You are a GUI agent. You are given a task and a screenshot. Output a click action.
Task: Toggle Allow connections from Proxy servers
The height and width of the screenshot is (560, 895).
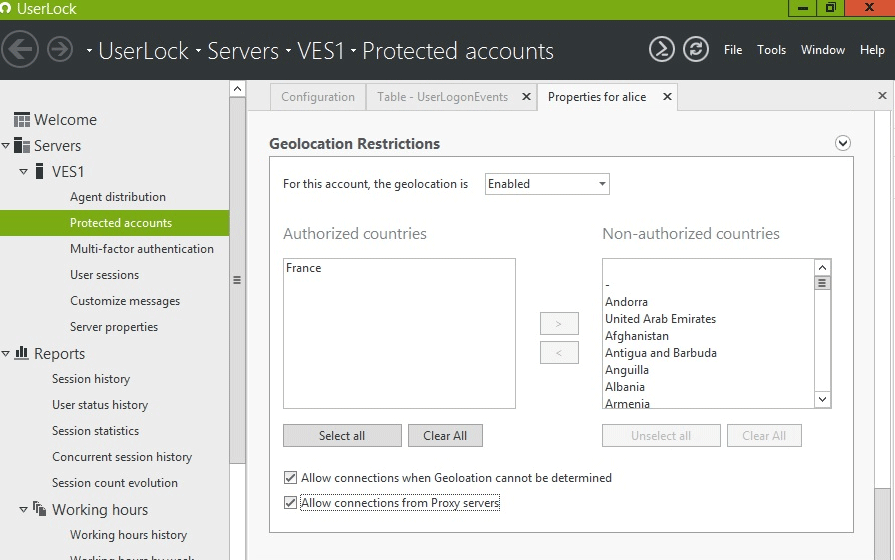pyautogui.click(x=290, y=502)
